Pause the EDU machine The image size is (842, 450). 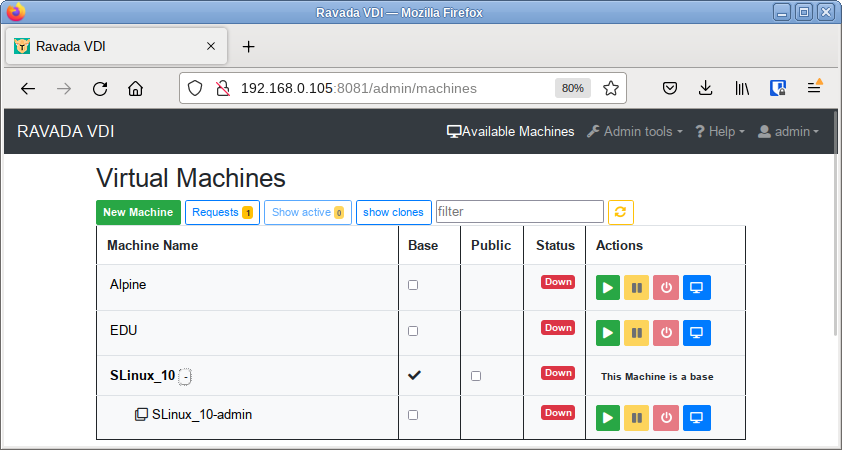pos(636,332)
